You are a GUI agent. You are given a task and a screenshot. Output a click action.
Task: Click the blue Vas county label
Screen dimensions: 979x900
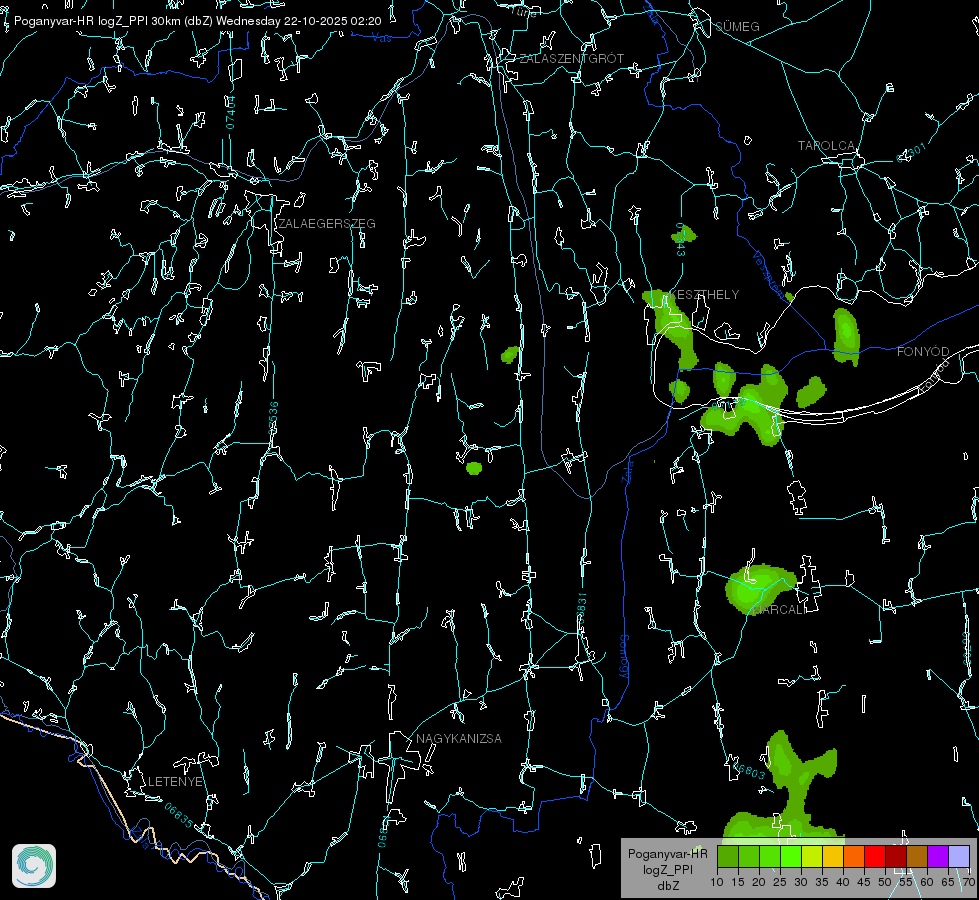point(382,38)
